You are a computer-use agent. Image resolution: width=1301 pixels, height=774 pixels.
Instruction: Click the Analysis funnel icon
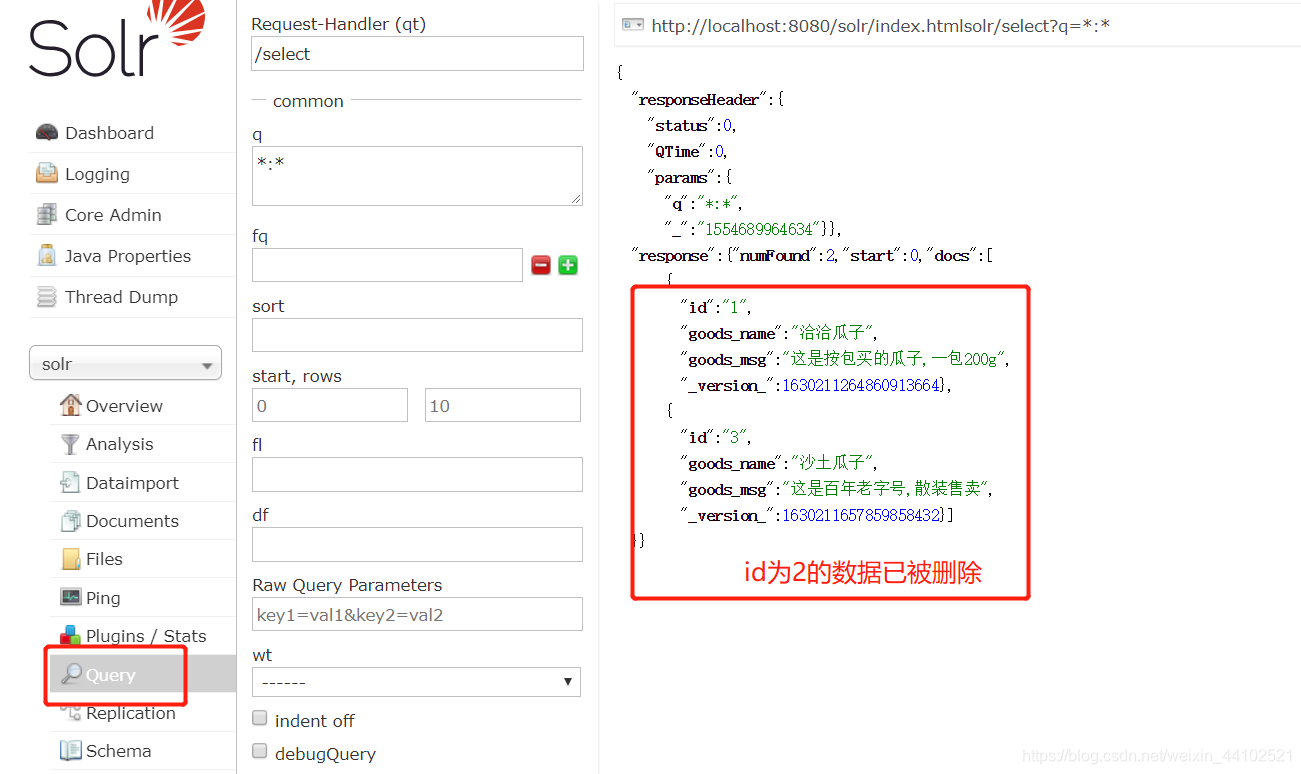click(71, 443)
